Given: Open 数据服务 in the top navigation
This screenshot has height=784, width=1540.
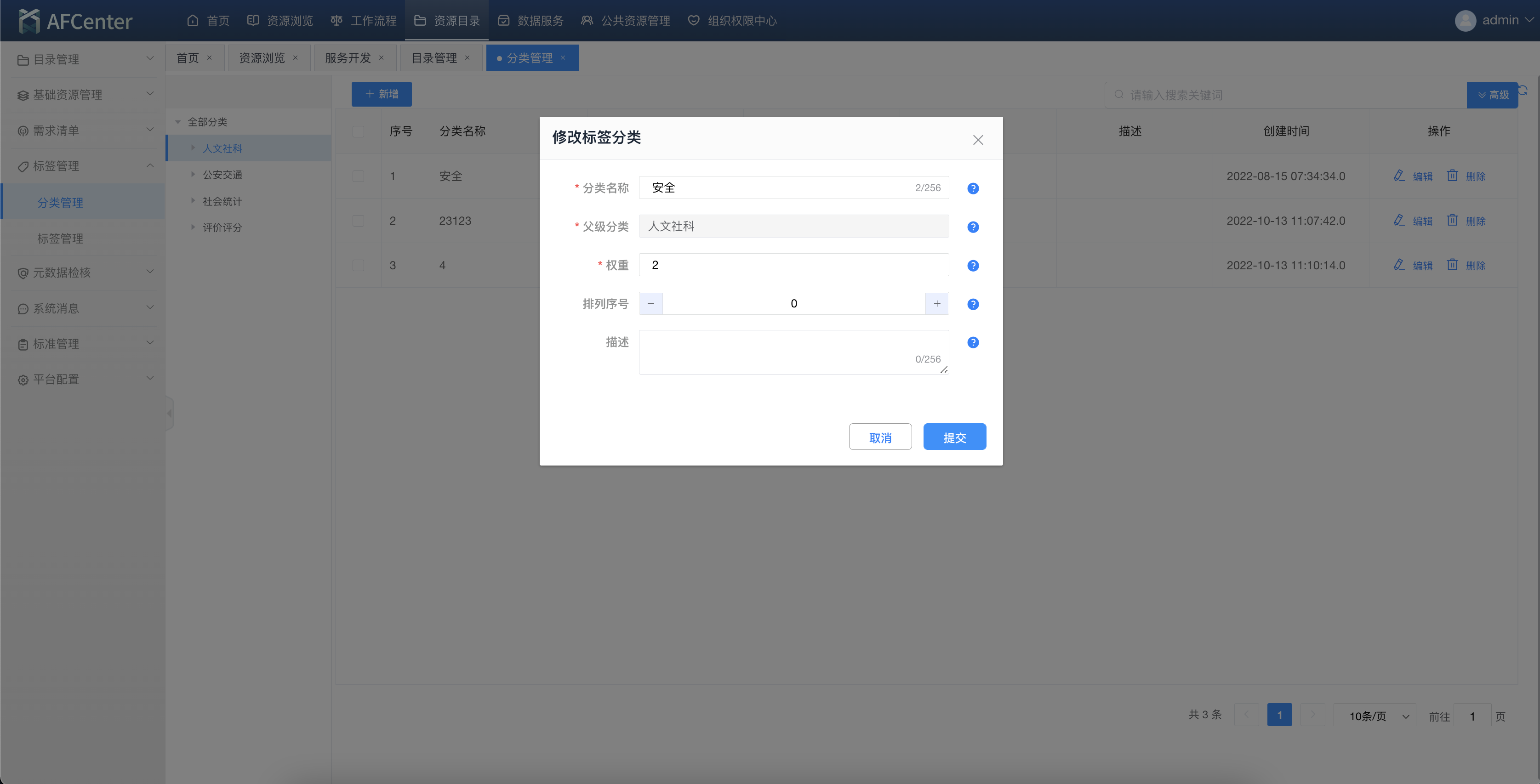Looking at the screenshot, I should pos(530,21).
